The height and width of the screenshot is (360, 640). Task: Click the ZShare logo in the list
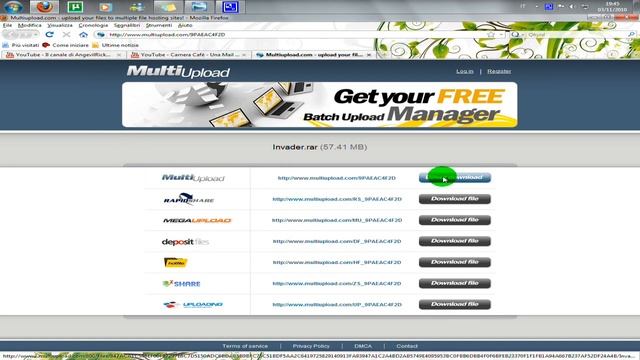point(181,284)
